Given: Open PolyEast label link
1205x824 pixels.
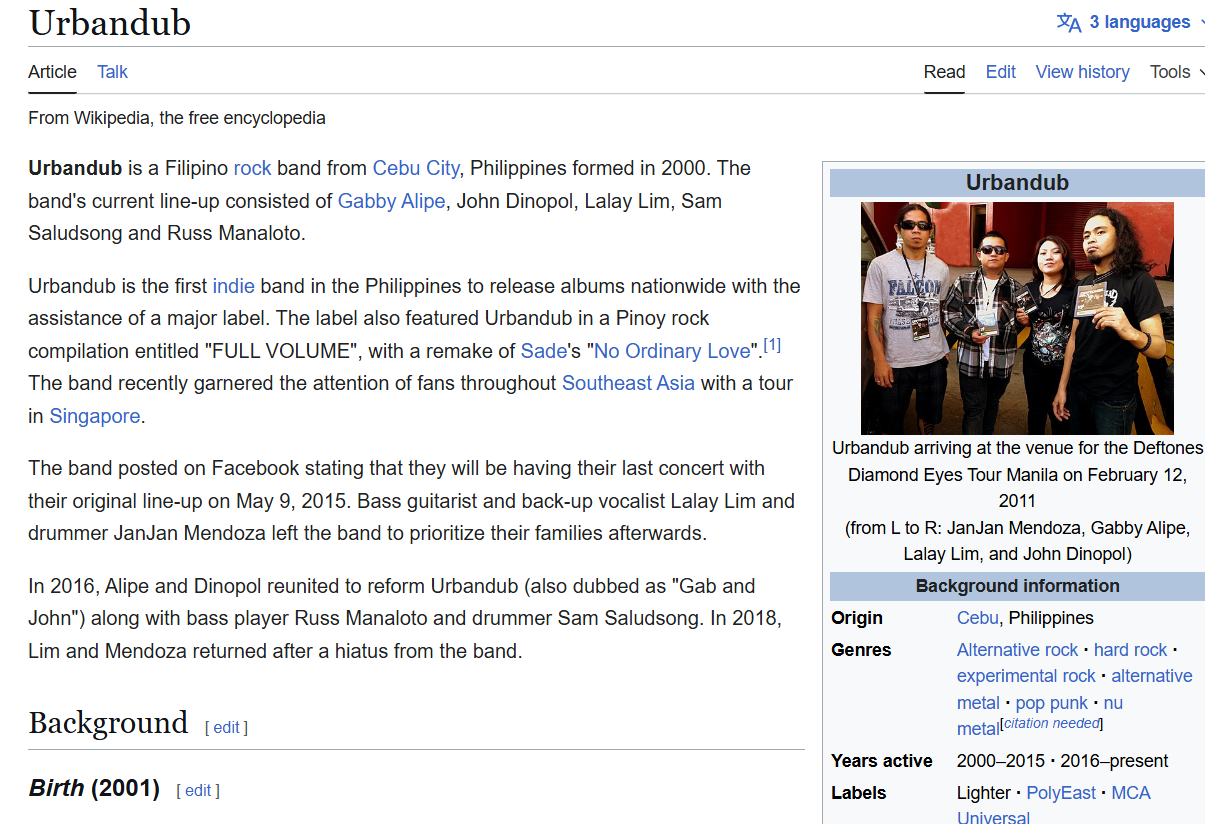Looking at the screenshot, I should (x=1061, y=793).
